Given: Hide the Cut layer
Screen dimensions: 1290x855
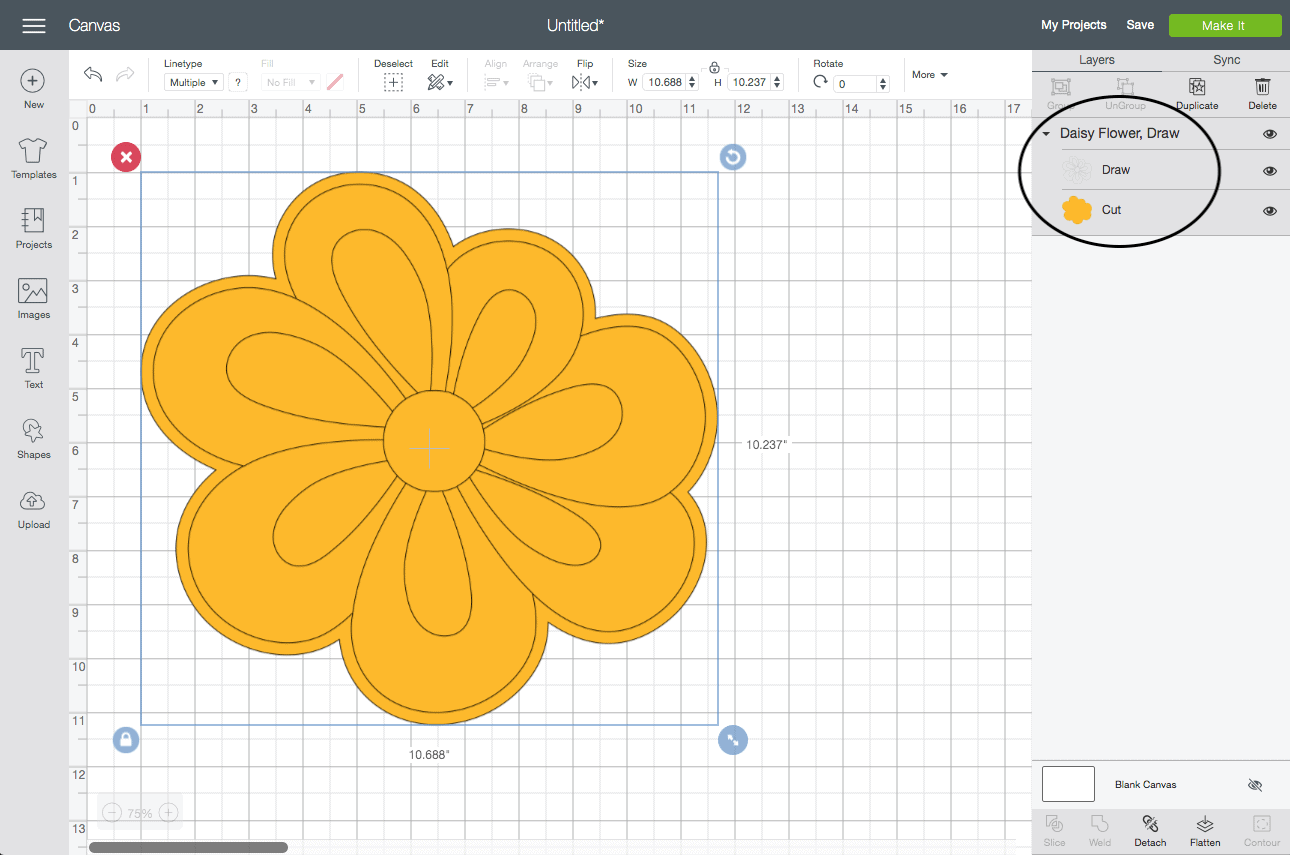Looking at the screenshot, I should click(1270, 211).
